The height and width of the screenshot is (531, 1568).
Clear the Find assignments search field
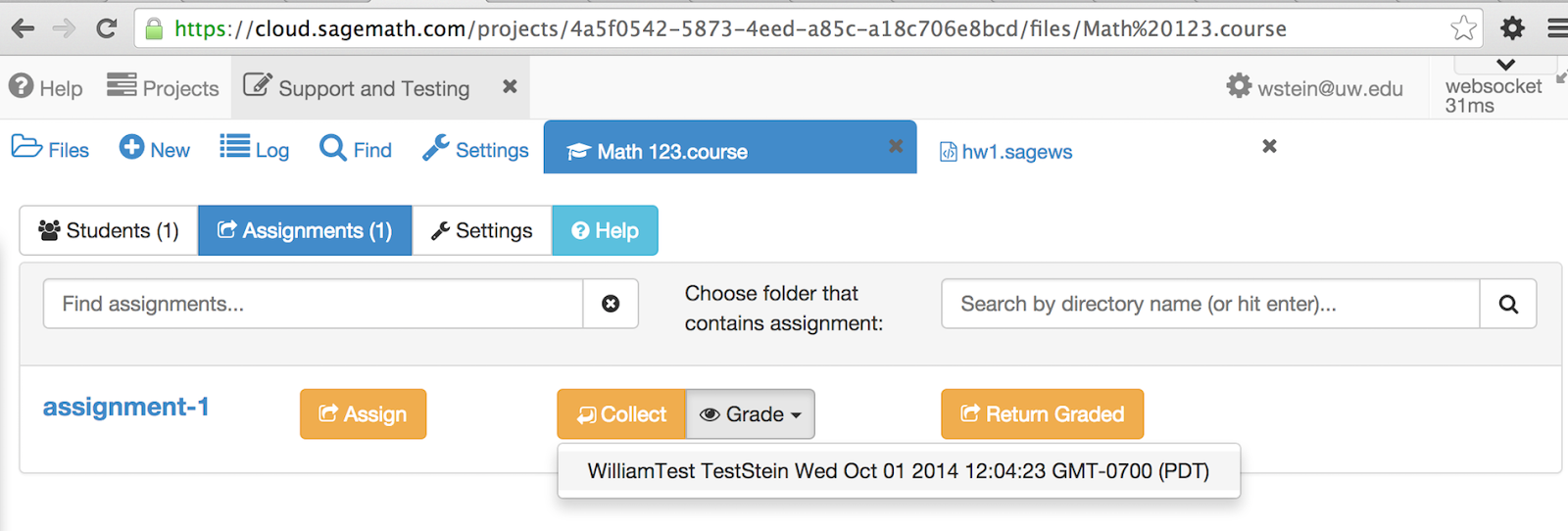[x=611, y=304]
